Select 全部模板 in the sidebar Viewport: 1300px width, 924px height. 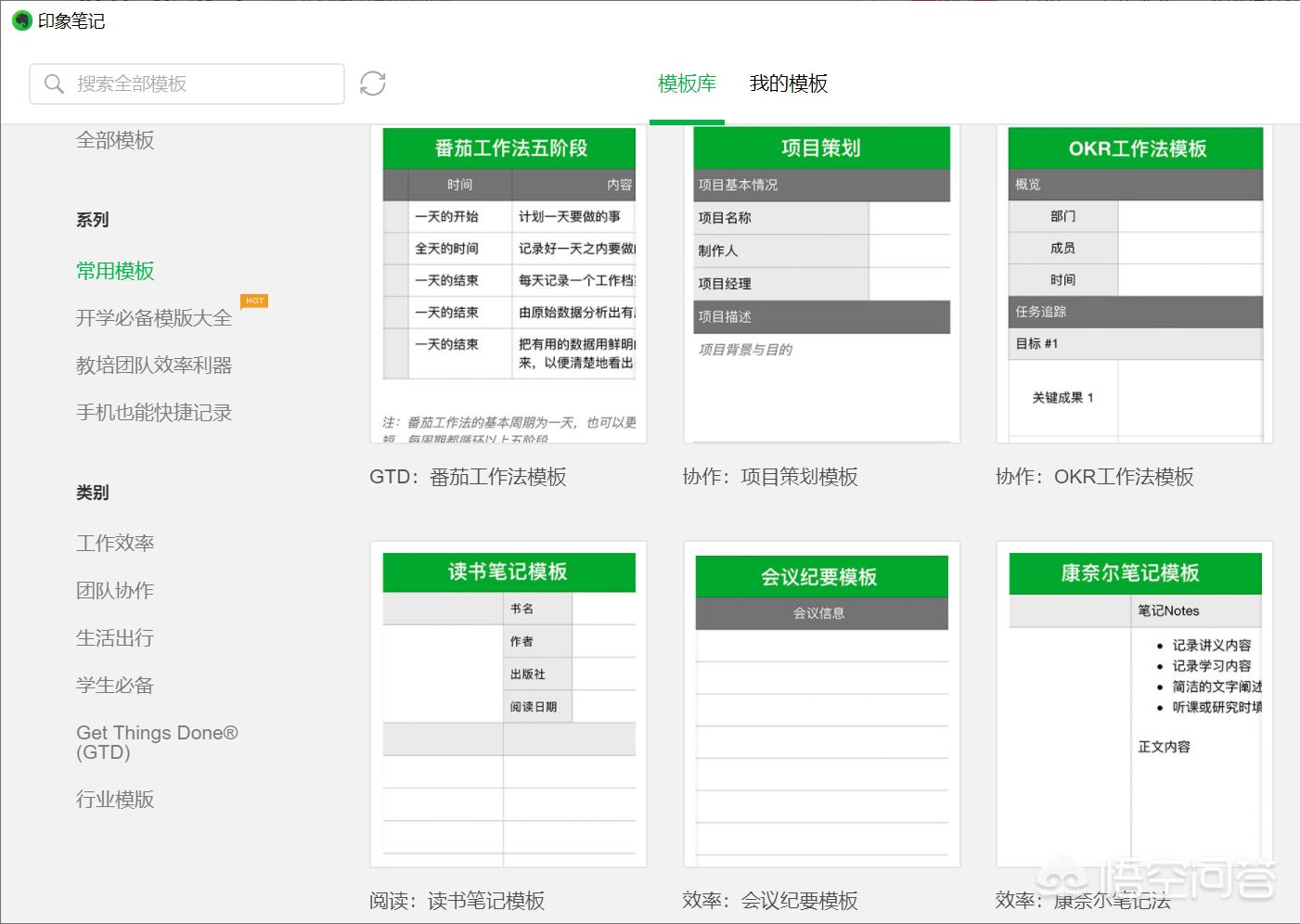click(114, 140)
